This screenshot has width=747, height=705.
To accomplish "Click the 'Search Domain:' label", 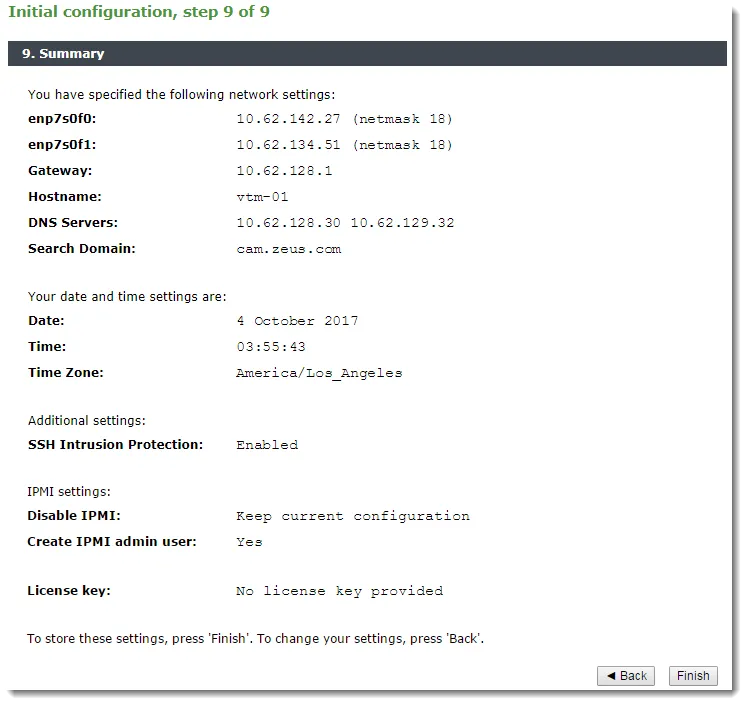I will (x=81, y=248).
